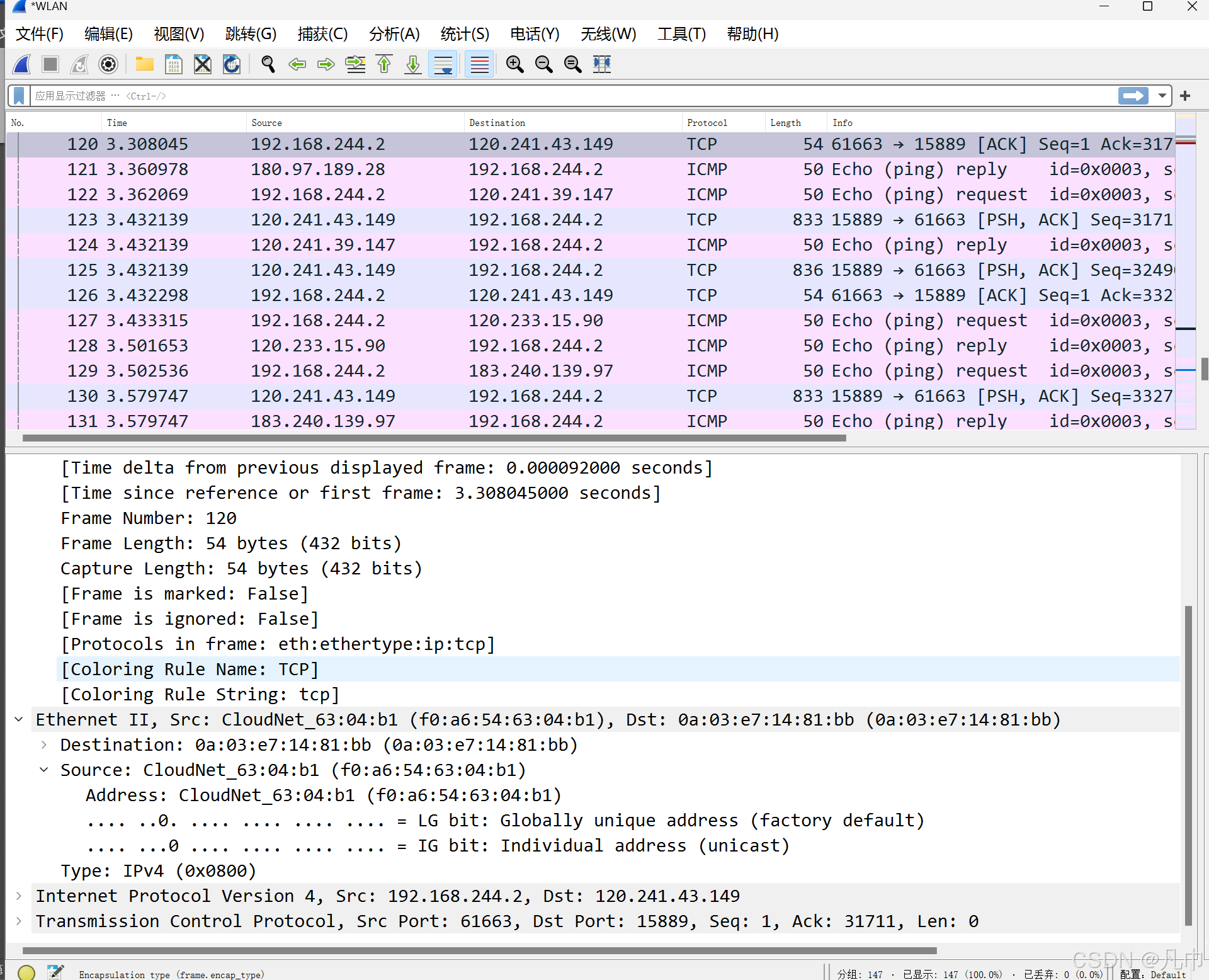Click the expert information yellow circle indicator
The image size is (1209, 980).
tap(26, 972)
